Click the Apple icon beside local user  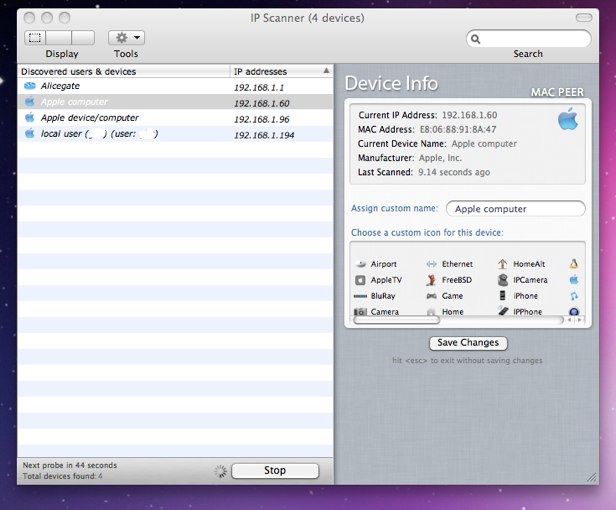[30, 134]
